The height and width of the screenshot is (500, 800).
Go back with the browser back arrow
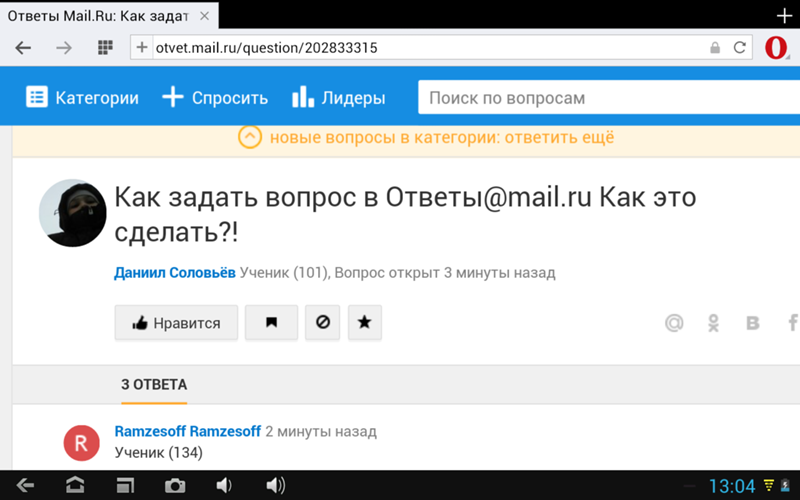click(x=23, y=48)
